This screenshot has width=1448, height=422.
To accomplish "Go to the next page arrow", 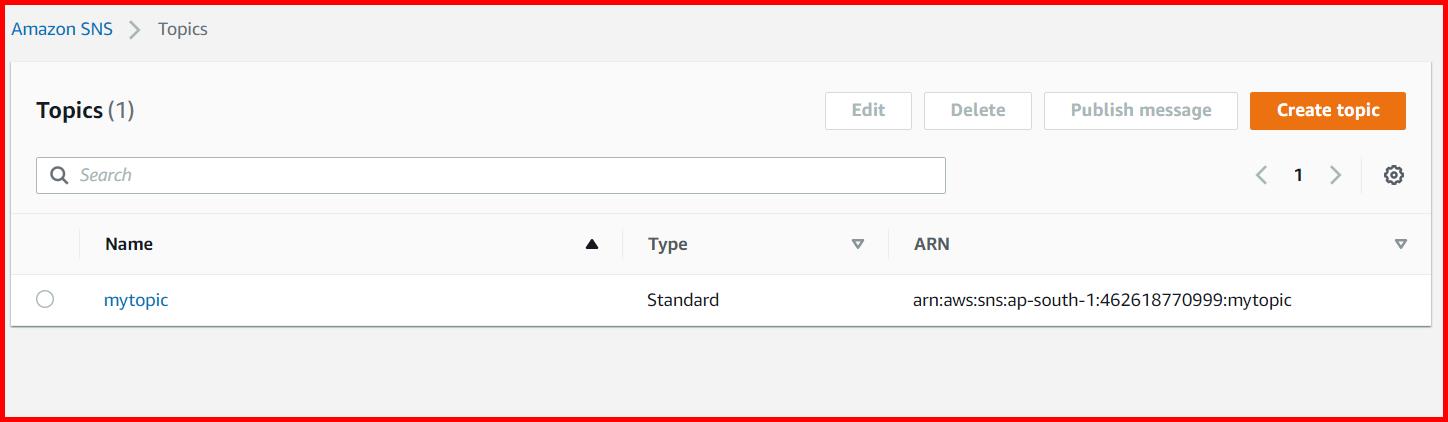I will [x=1335, y=175].
